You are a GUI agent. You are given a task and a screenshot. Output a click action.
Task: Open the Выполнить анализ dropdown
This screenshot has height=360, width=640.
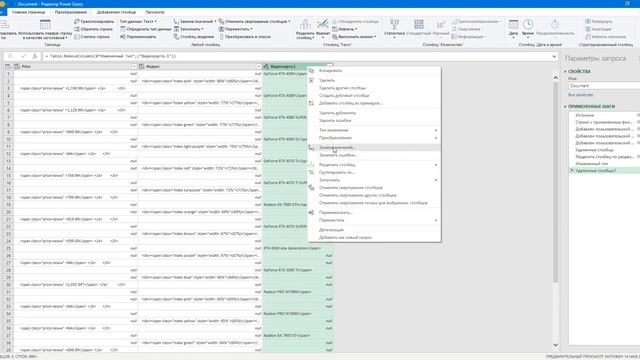[354, 37]
